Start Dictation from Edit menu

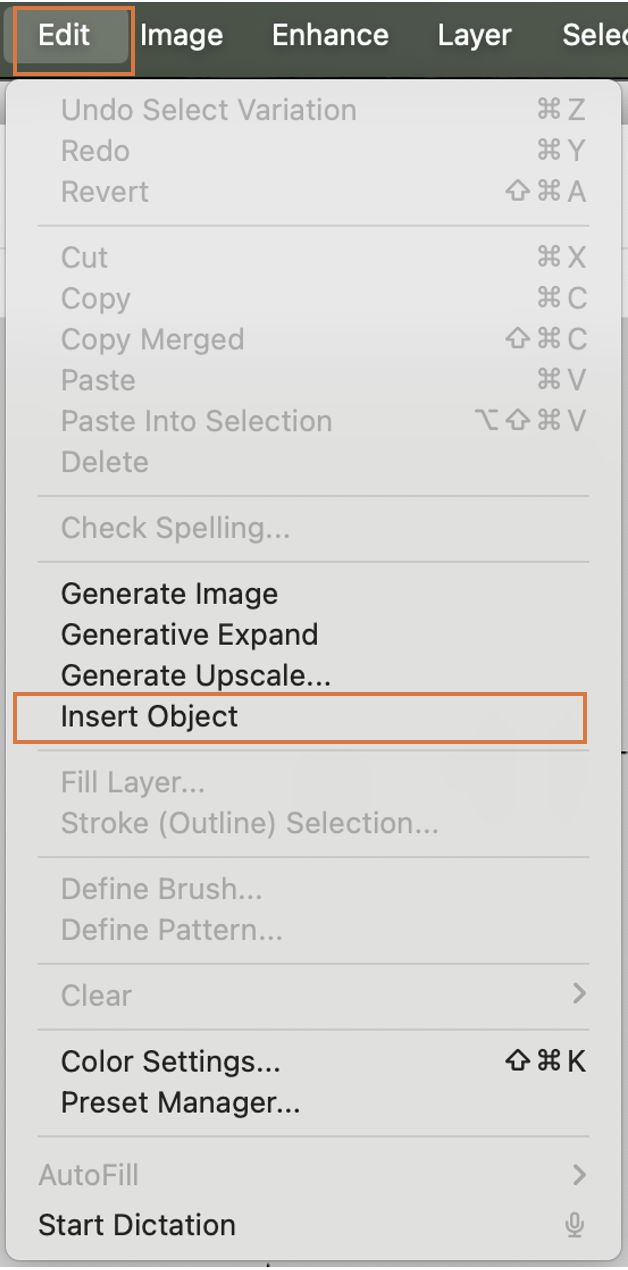(x=300, y=1225)
